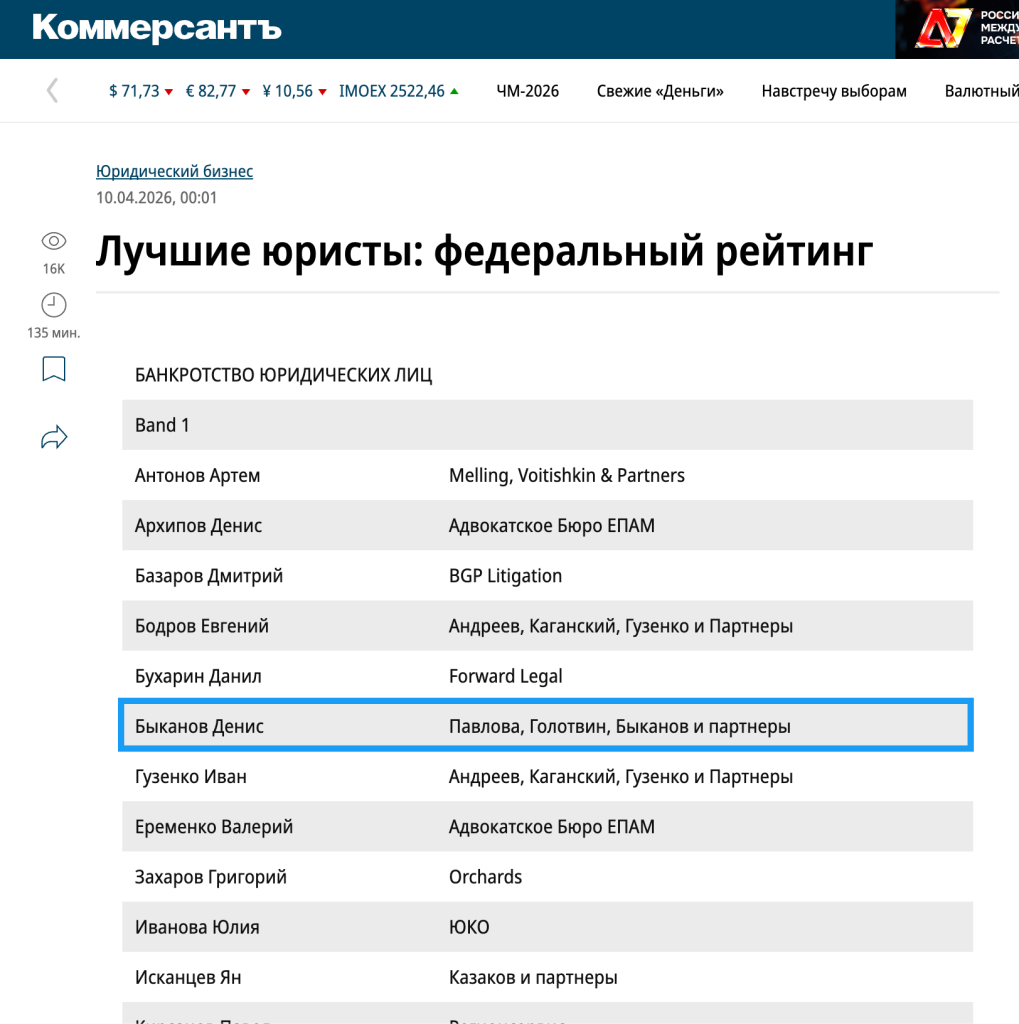Bookmark the article with the flag icon
The image size is (1019, 1024).
point(54,368)
